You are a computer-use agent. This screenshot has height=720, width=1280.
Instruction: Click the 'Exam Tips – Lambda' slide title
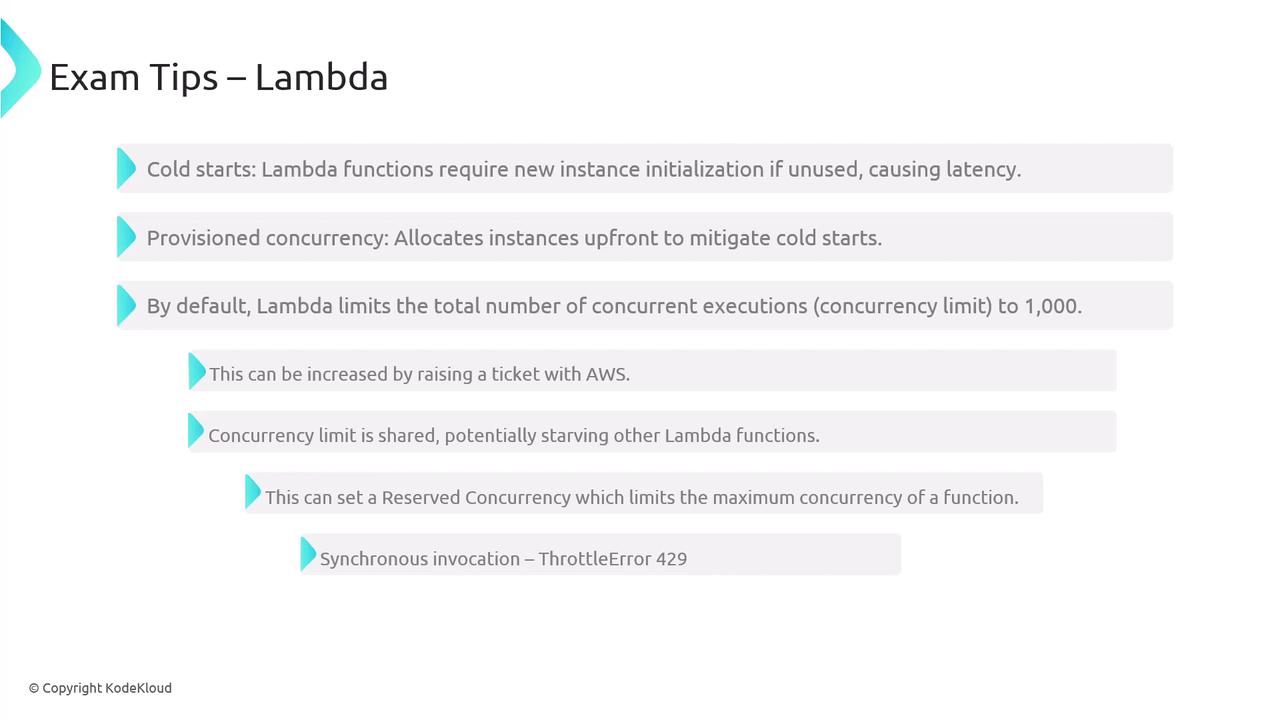[x=218, y=77]
